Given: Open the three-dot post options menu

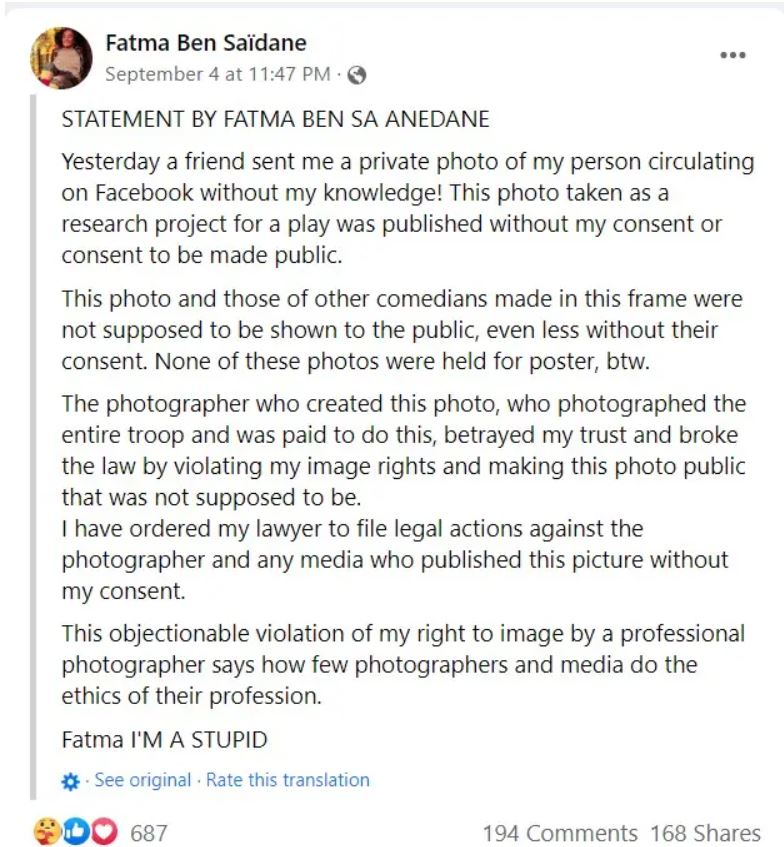Looking at the screenshot, I should coord(733,55).
